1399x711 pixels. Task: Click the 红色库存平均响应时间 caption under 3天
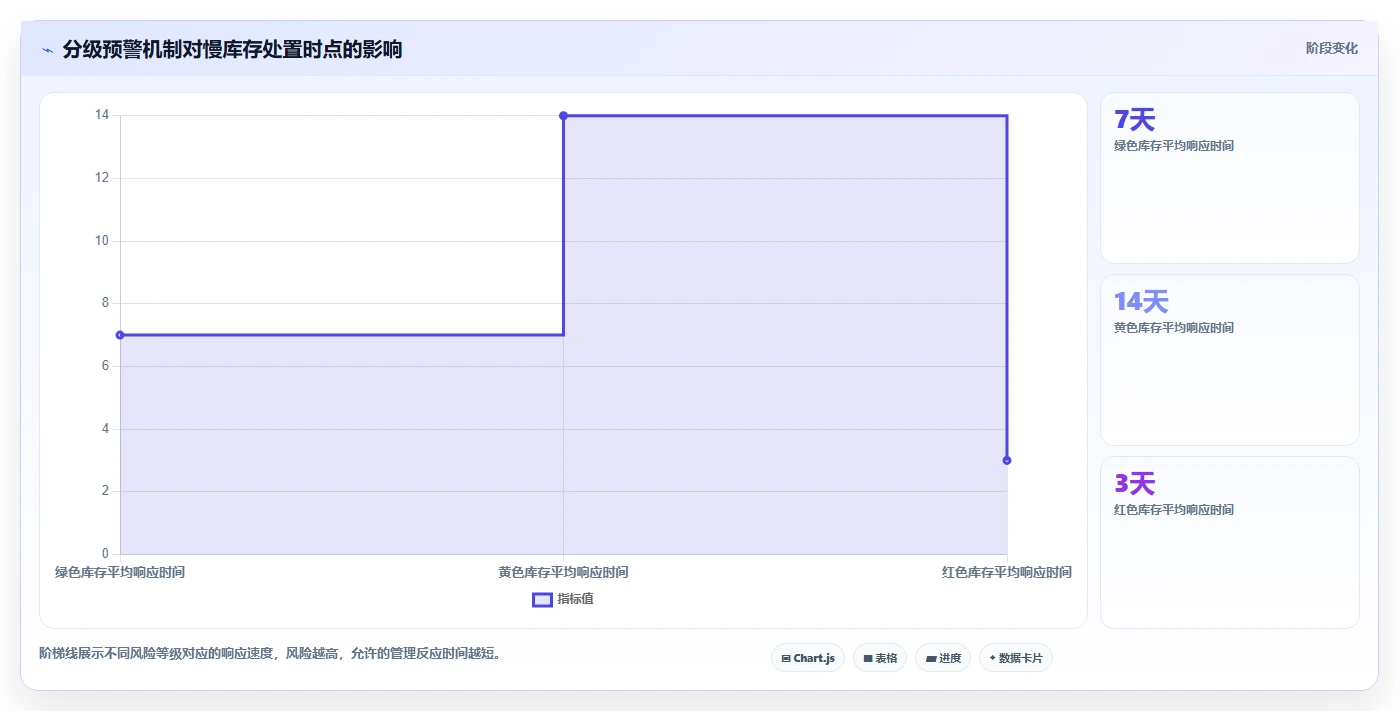tap(1174, 510)
